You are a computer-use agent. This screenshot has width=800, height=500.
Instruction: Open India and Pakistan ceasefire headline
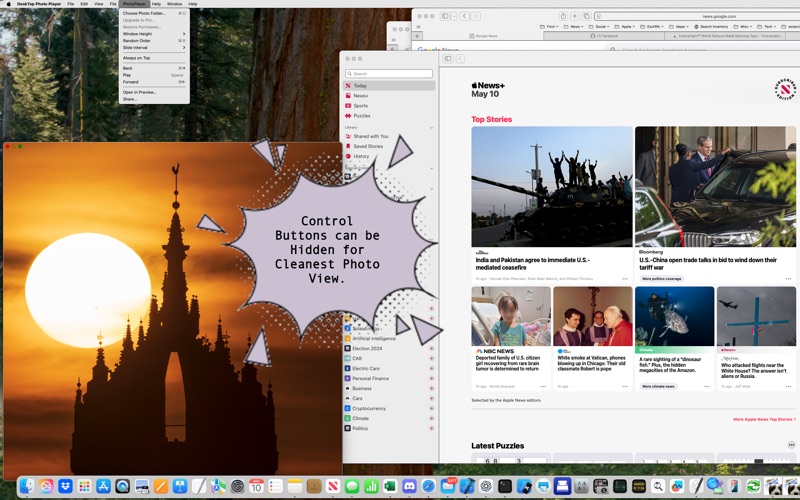coord(533,263)
